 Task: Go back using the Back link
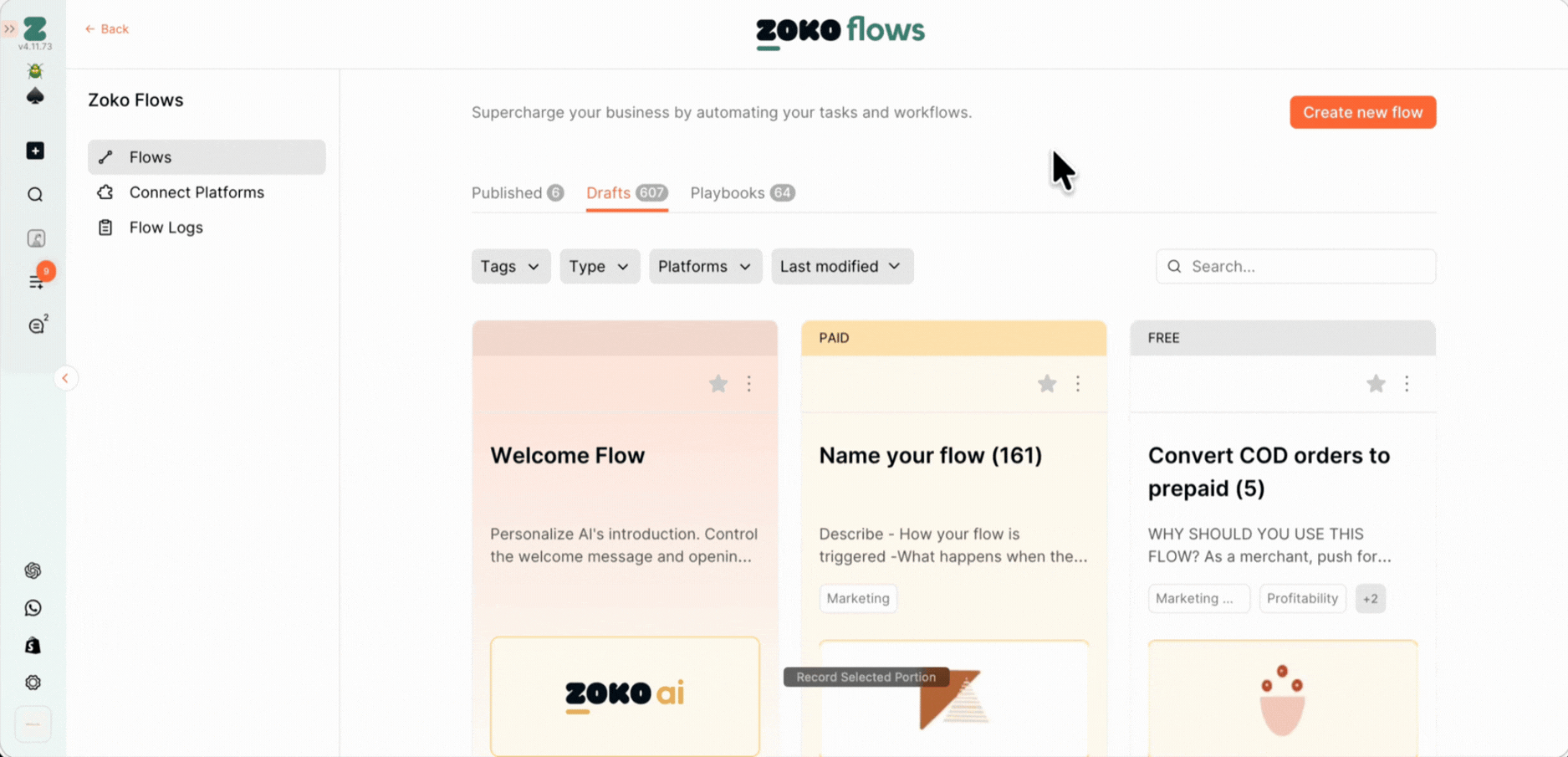[x=106, y=28]
